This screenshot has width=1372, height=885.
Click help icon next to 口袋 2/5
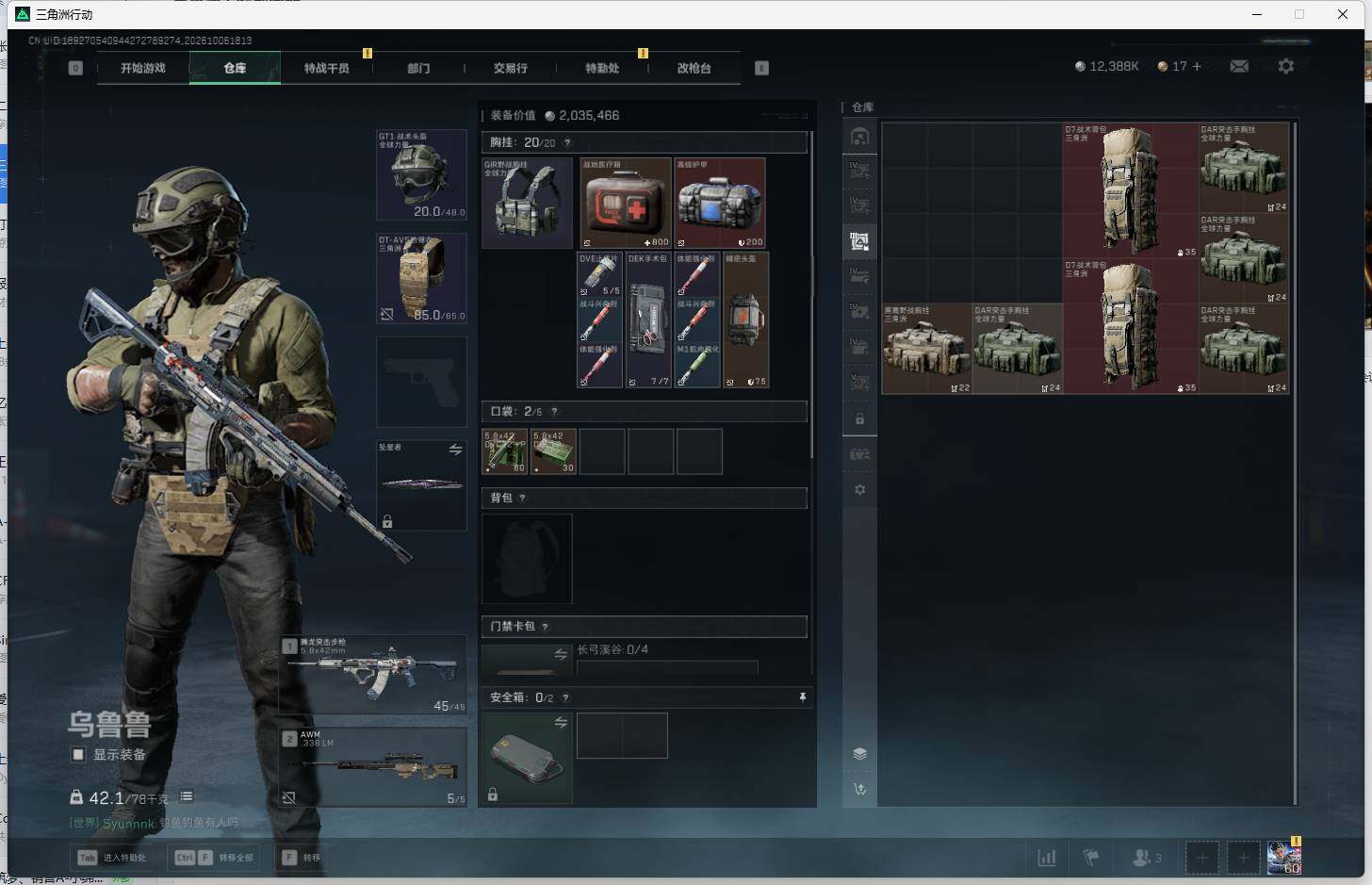[554, 412]
